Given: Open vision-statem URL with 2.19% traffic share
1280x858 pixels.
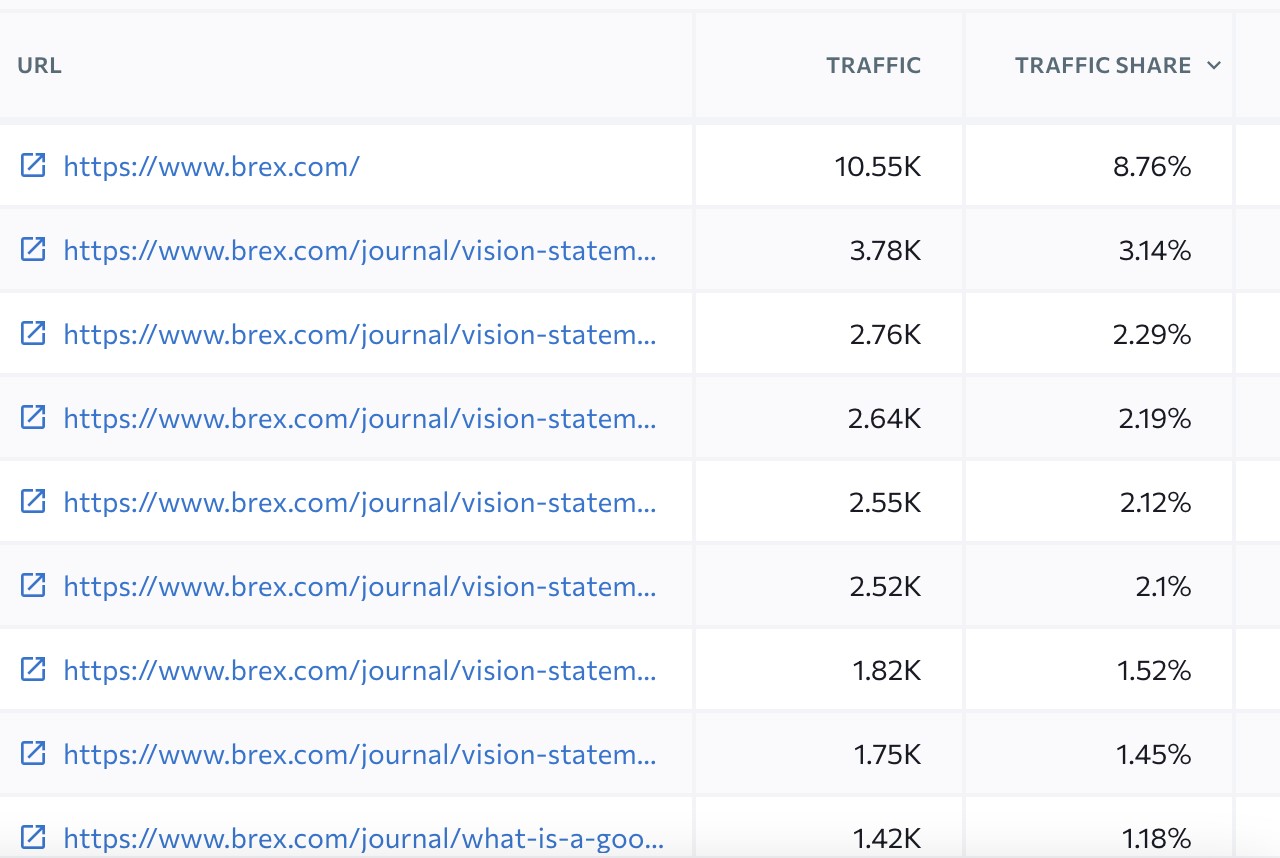Looking at the screenshot, I should [x=360, y=418].
